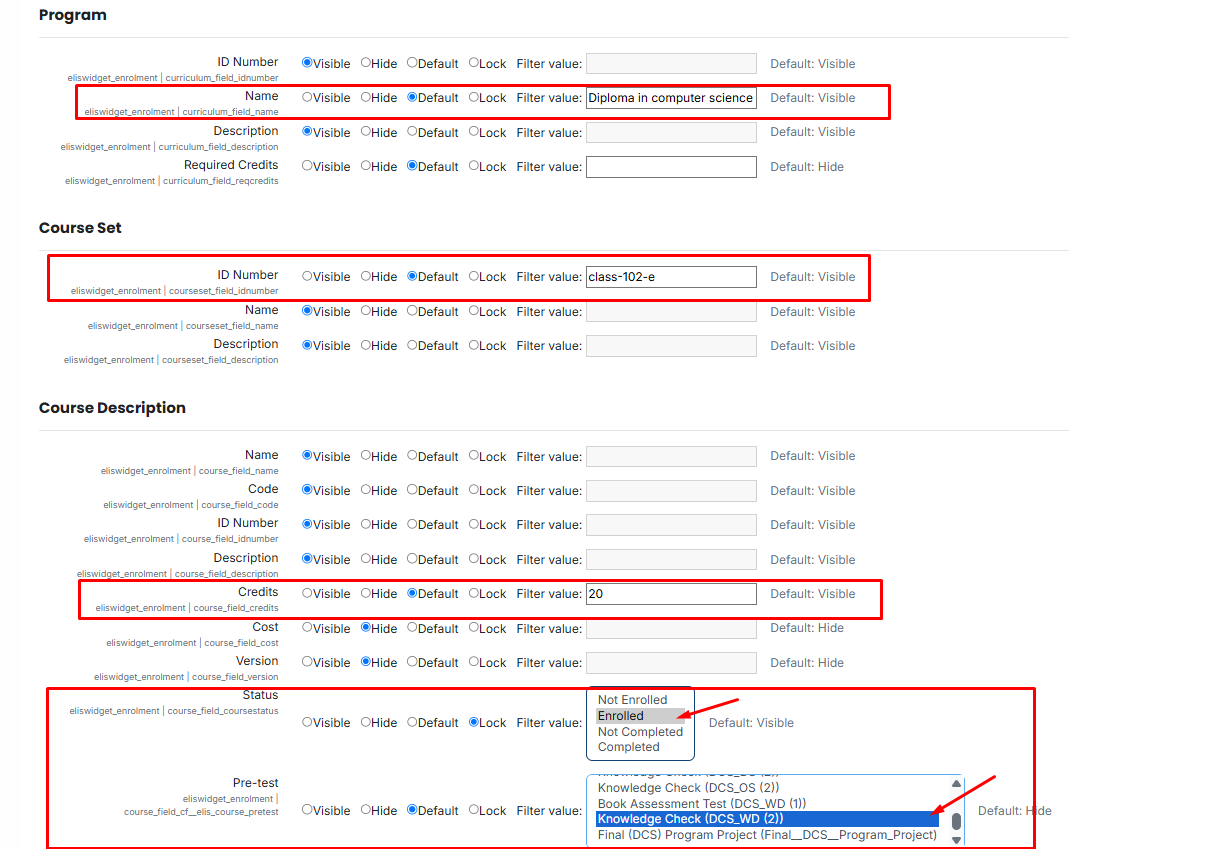
Task: Pick the plain "Completed" status option
Action: click(640, 747)
